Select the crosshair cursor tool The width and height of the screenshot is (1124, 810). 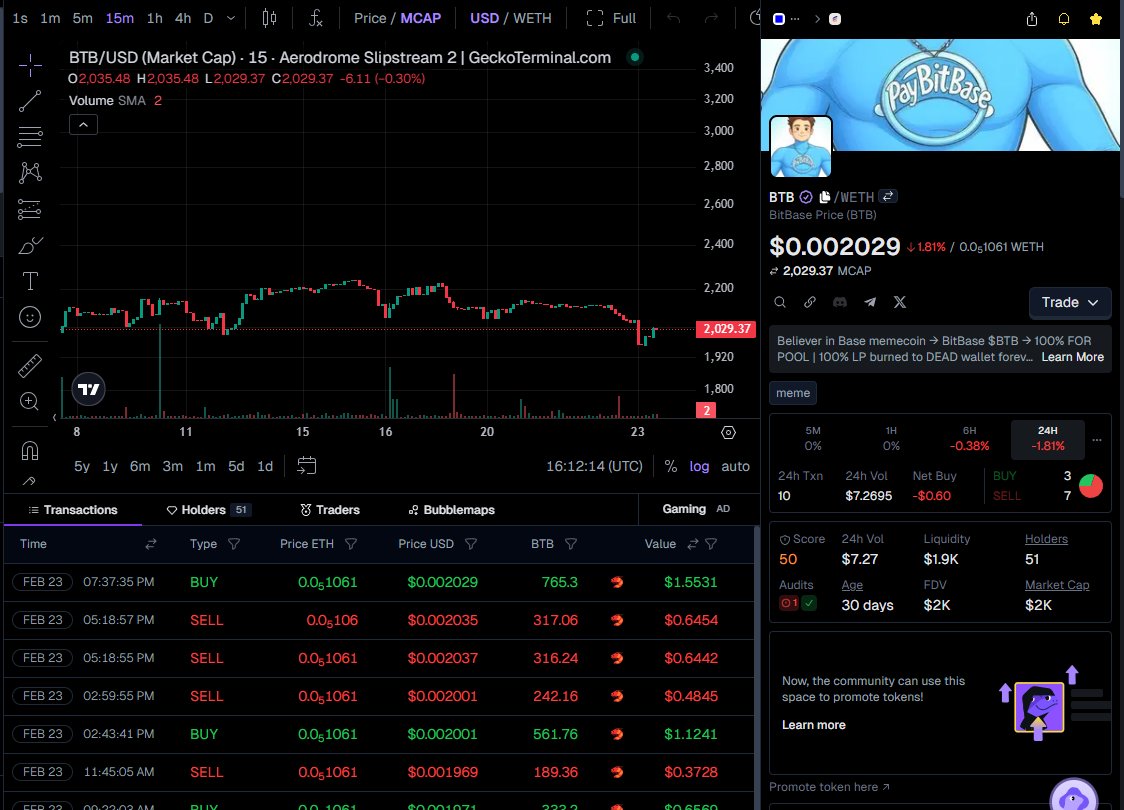coord(29,65)
